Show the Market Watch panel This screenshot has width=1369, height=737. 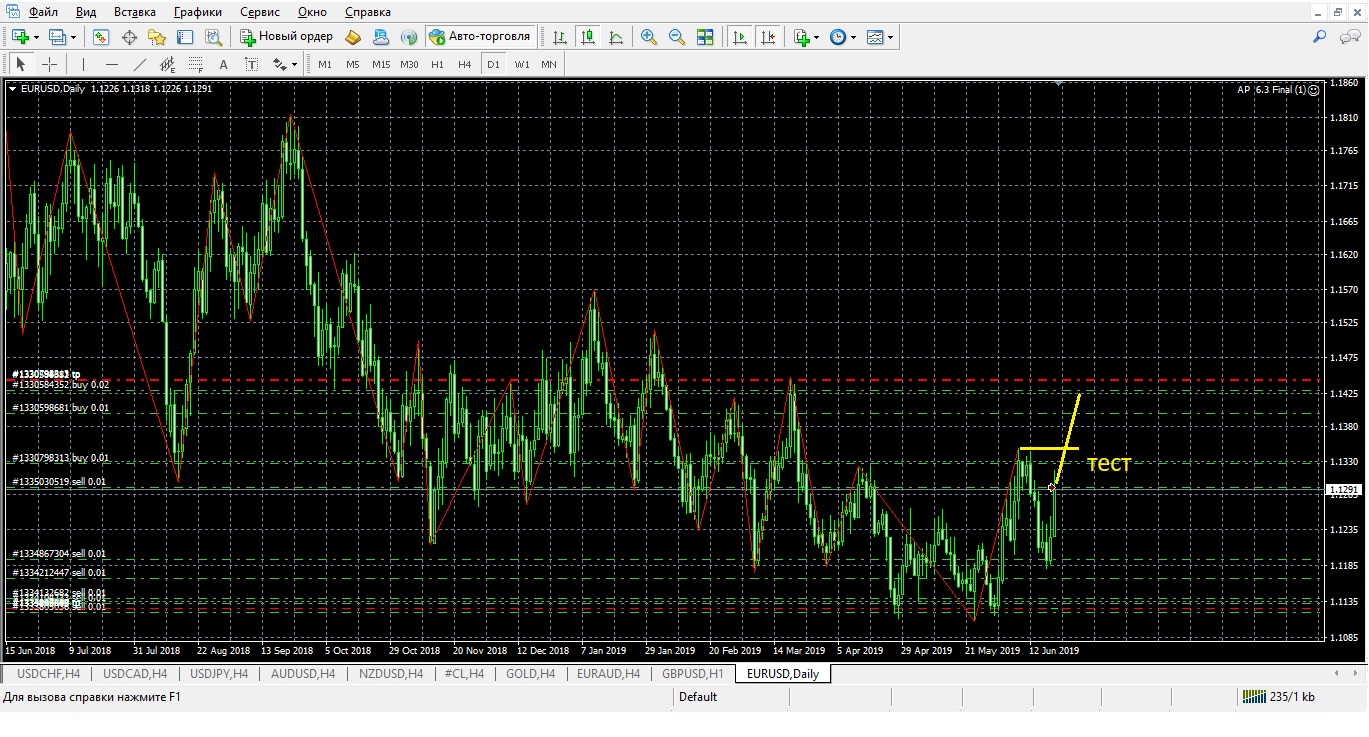[101, 37]
